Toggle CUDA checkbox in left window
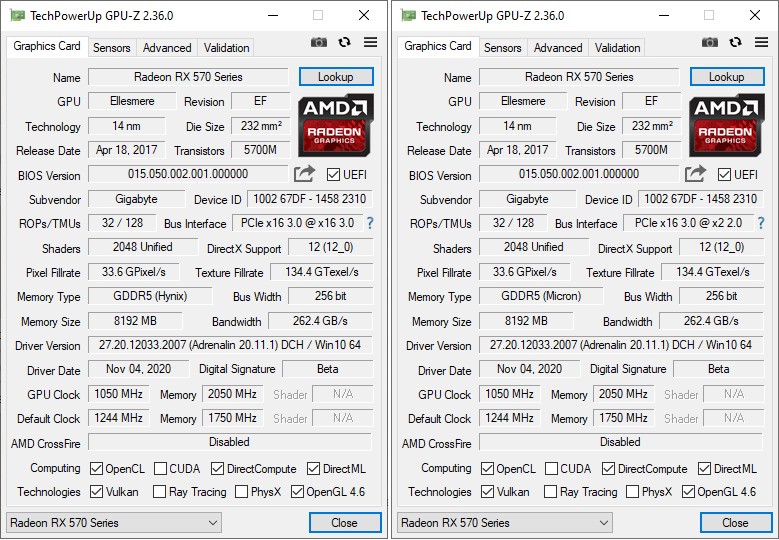 160,468
